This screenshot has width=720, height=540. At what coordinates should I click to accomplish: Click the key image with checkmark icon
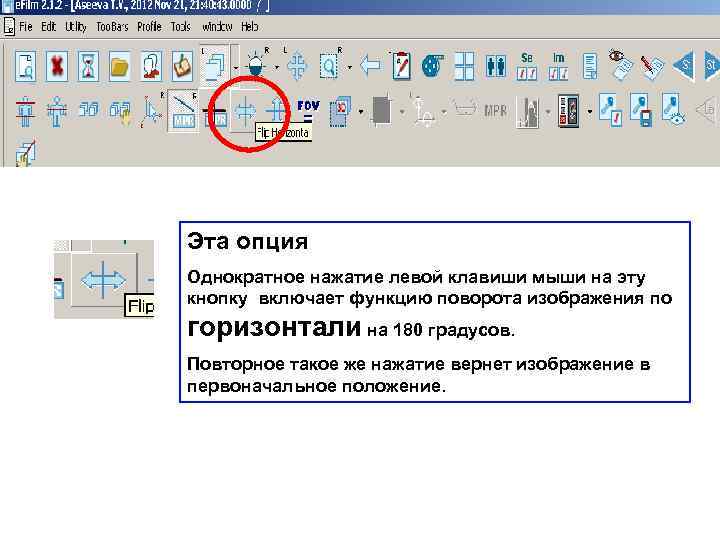611,109
